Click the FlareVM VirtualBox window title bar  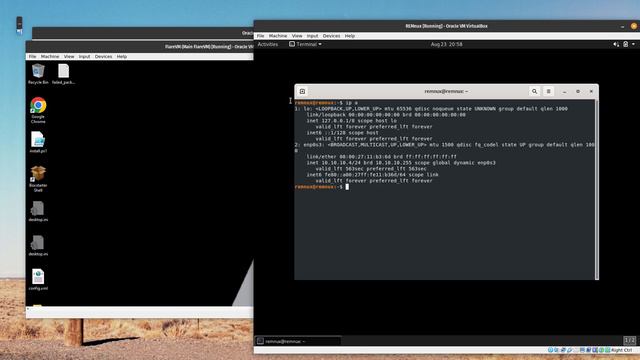click(x=139, y=47)
